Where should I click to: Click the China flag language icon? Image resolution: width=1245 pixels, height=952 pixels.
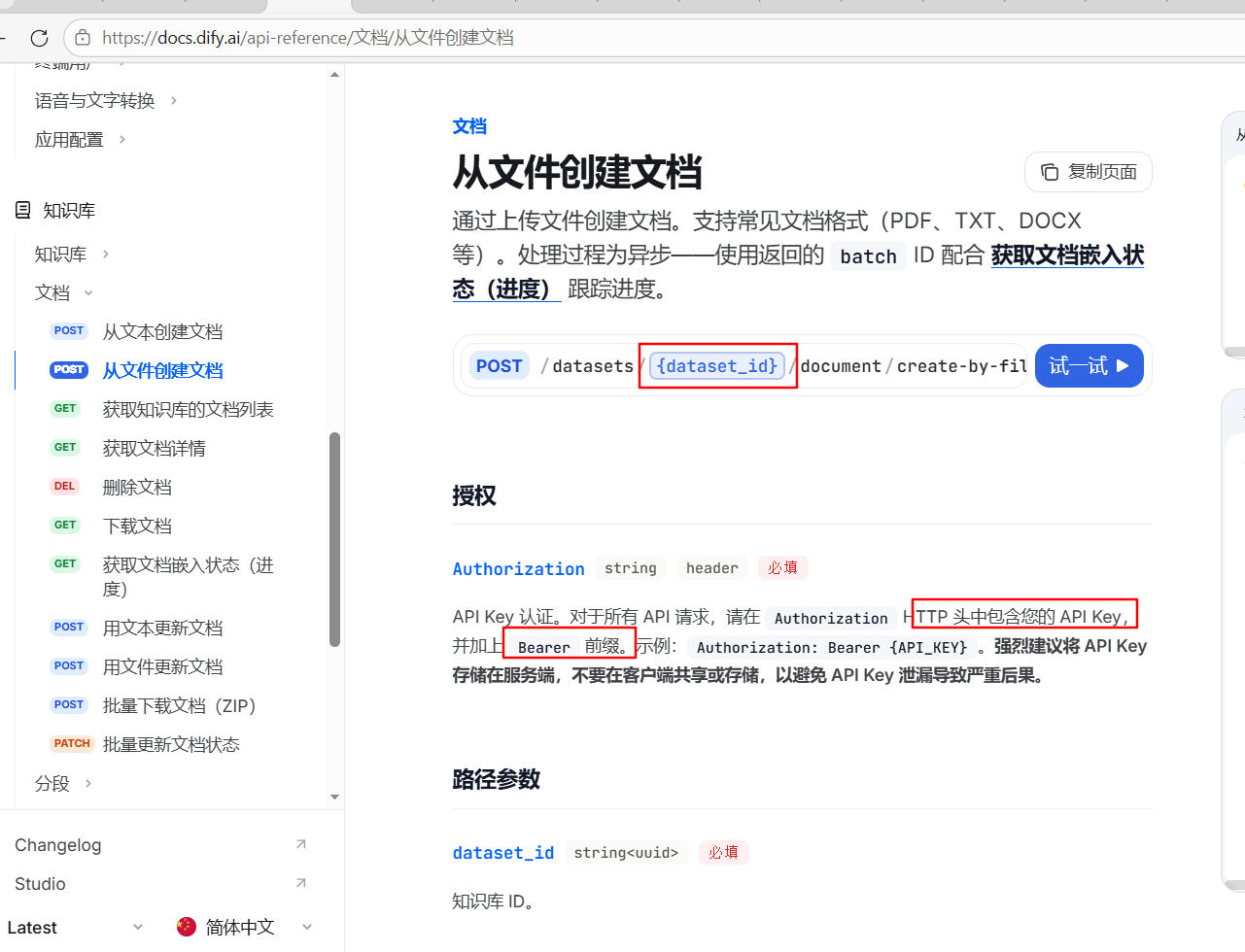(x=187, y=927)
